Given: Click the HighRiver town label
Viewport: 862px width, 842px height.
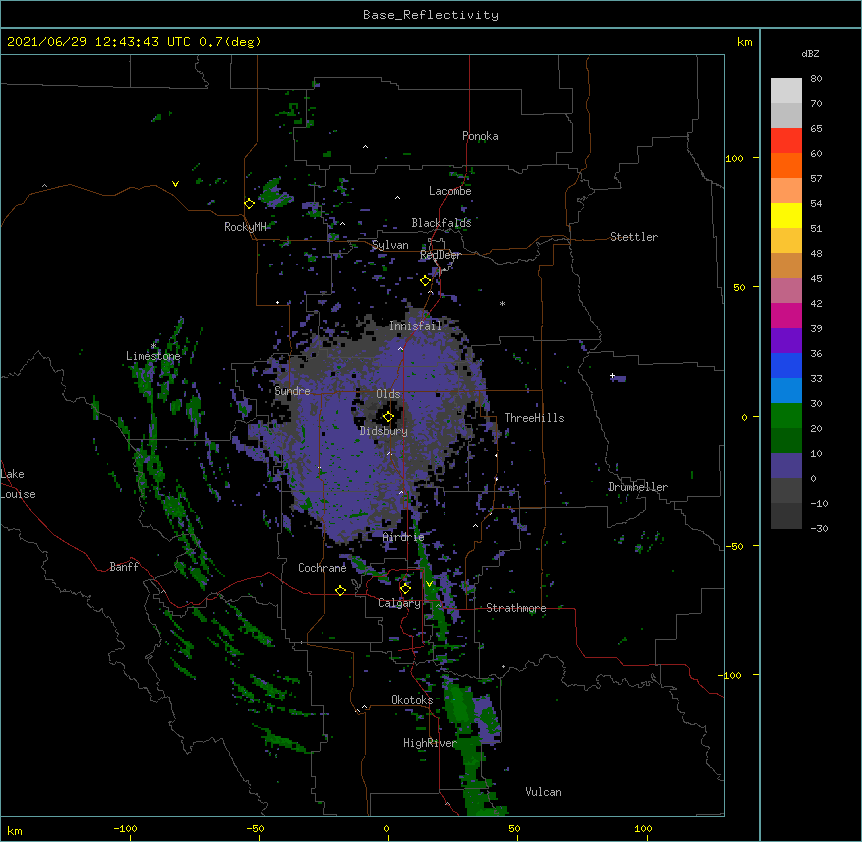Looking at the screenshot, I should click(429, 743).
